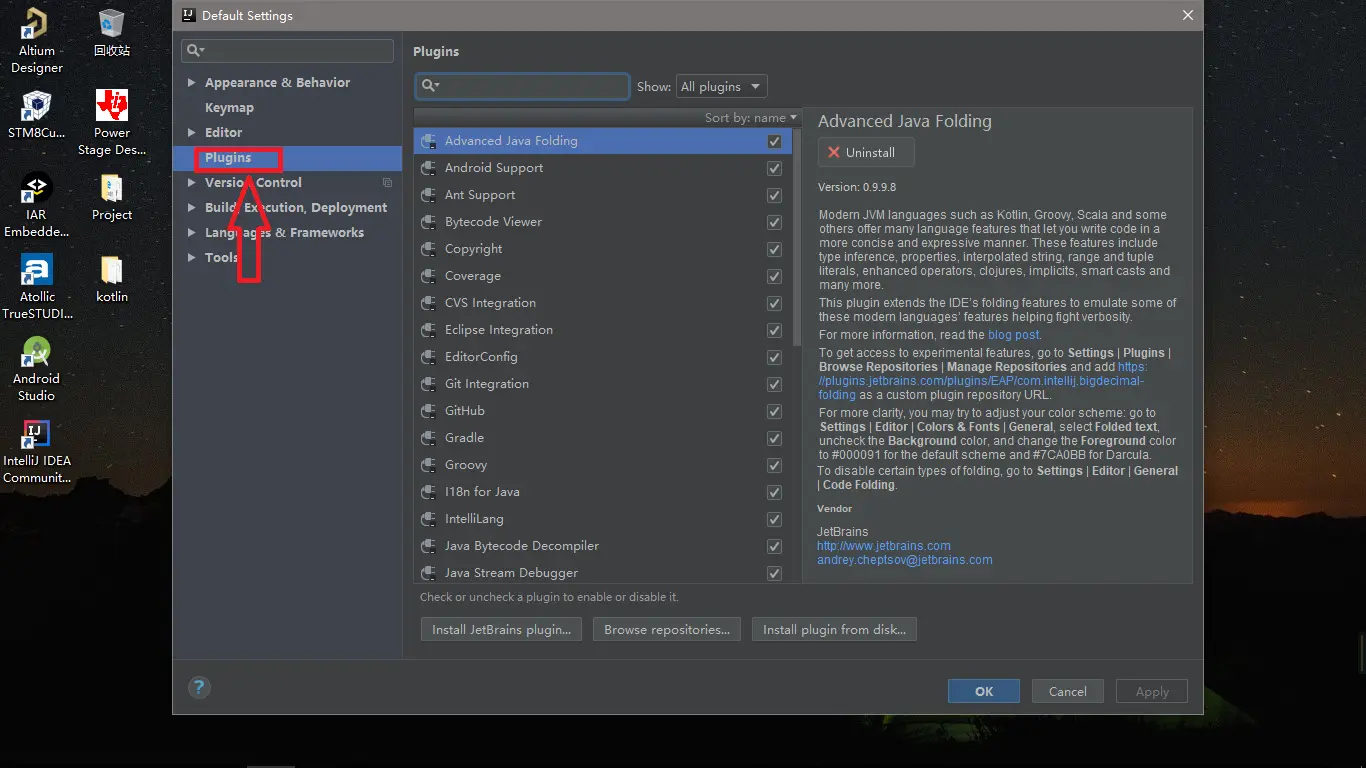
Task: Select the kotlin folder on desktop
Action: coord(112,279)
